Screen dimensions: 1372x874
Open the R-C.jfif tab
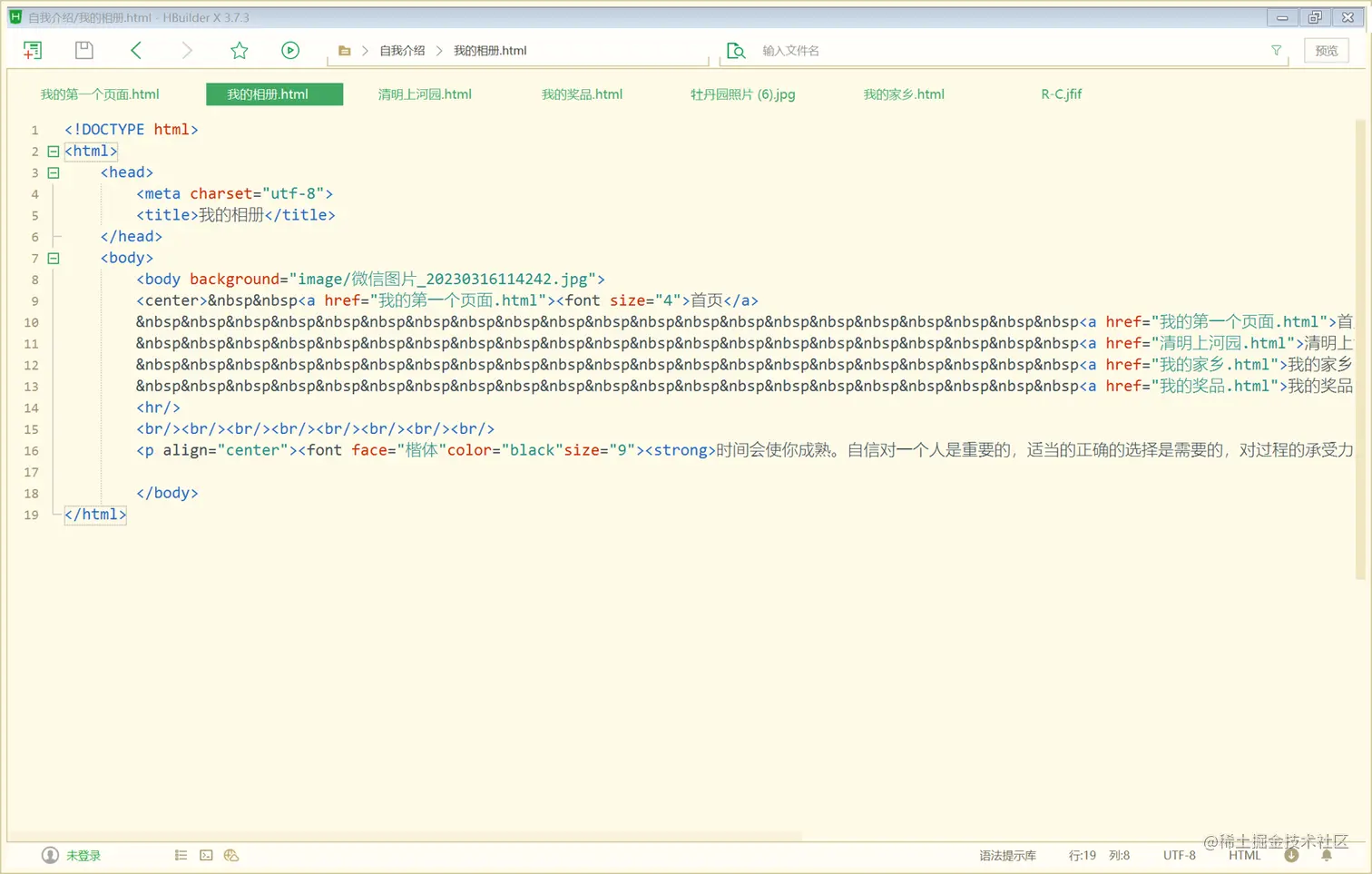coord(1061,94)
